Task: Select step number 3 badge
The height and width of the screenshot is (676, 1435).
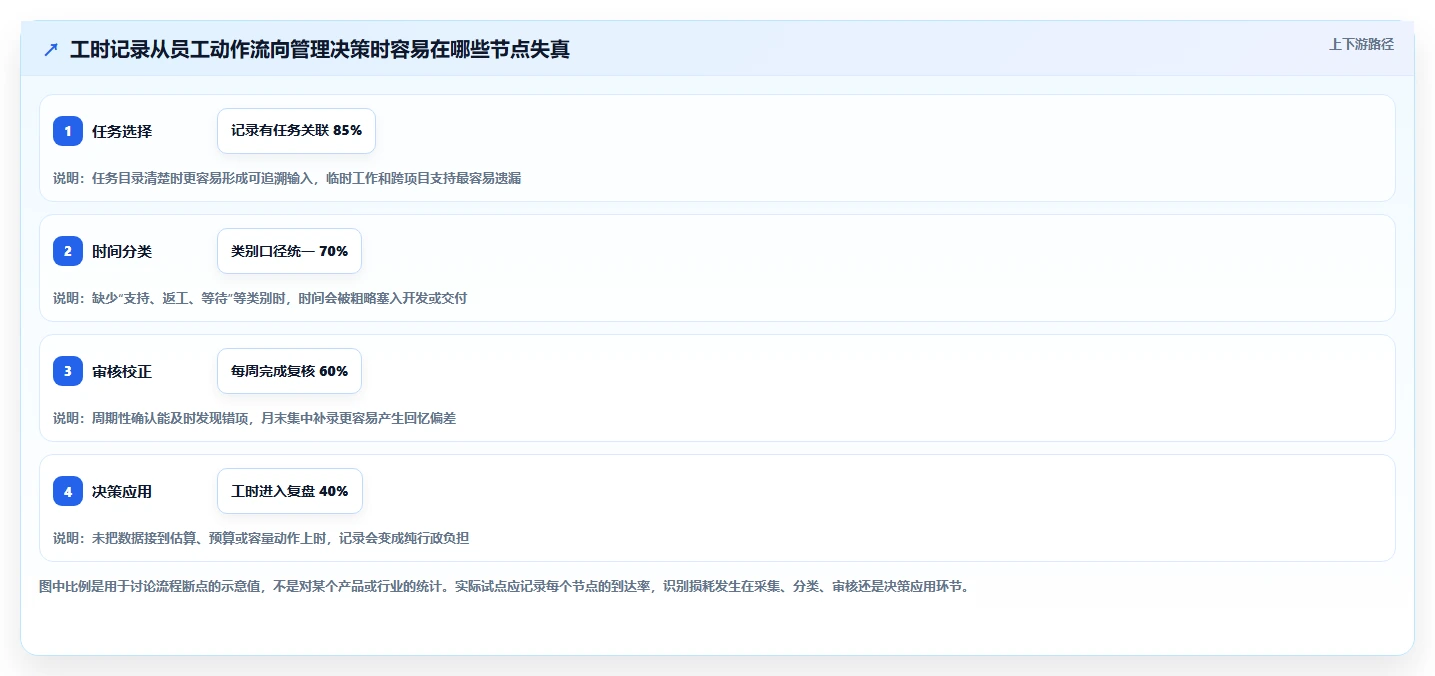Action: [68, 371]
